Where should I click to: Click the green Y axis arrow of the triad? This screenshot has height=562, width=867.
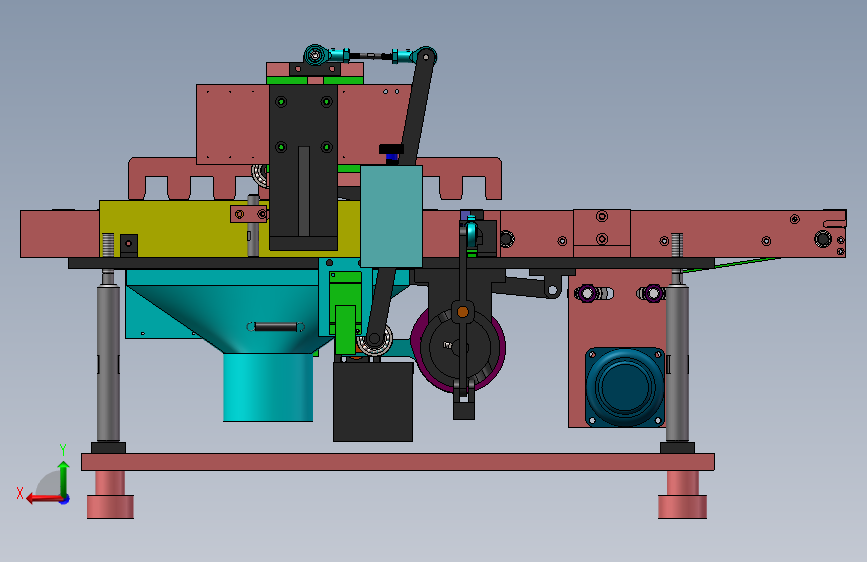click(x=64, y=477)
